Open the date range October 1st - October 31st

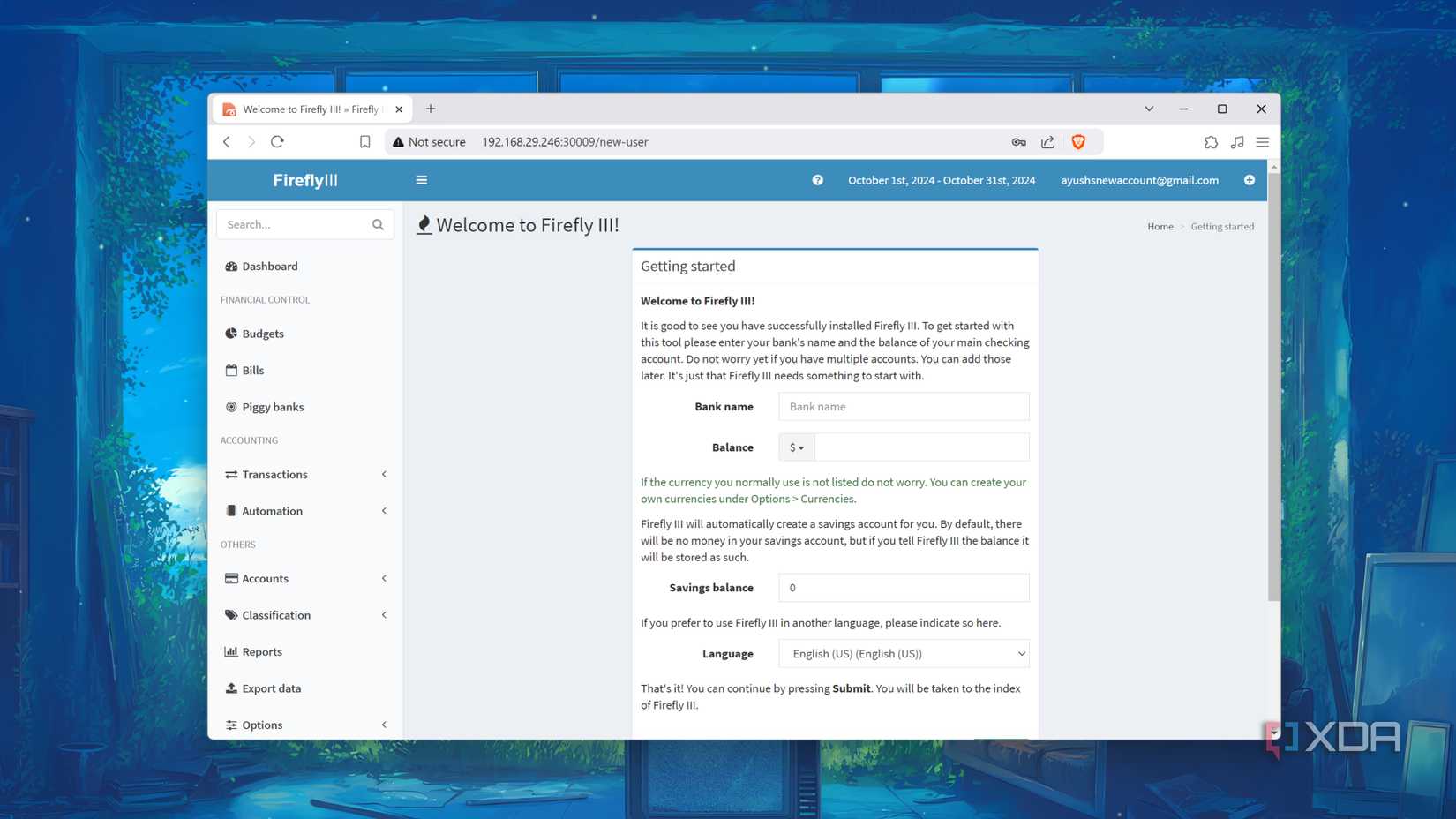941,179
